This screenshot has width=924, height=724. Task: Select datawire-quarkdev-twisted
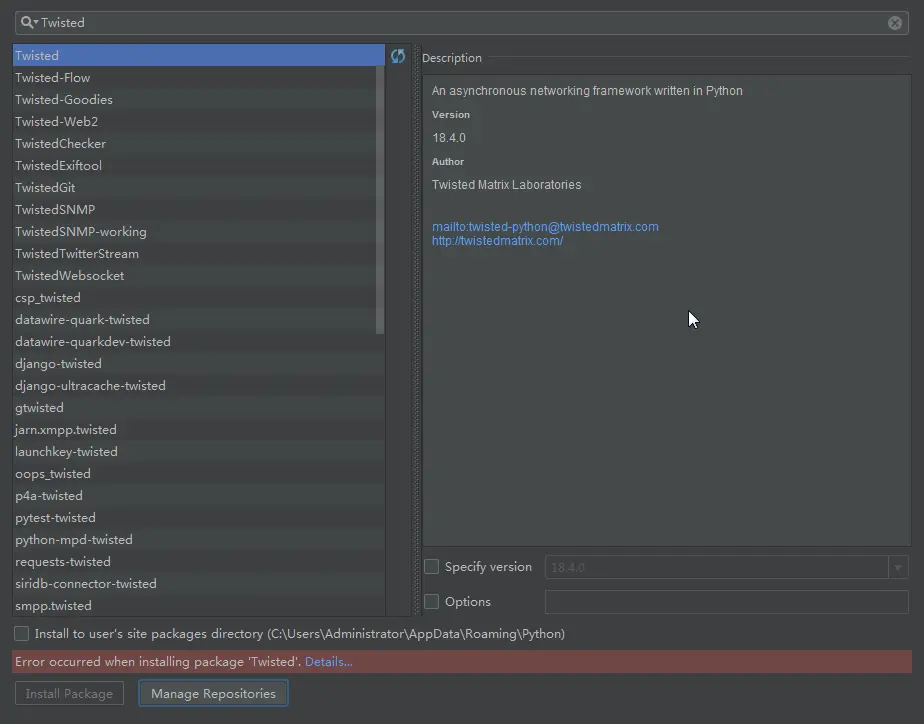(x=199, y=342)
